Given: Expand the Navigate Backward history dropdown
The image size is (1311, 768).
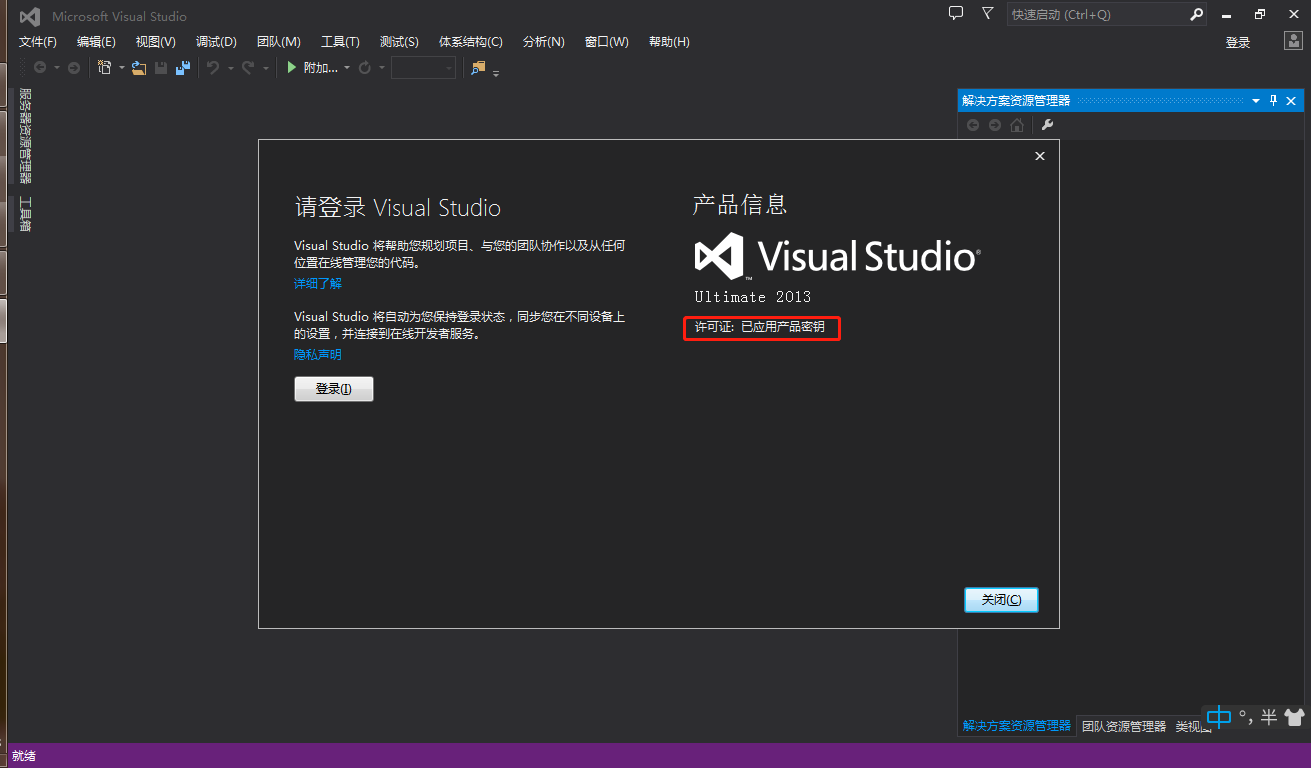Looking at the screenshot, I should point(57,68).
